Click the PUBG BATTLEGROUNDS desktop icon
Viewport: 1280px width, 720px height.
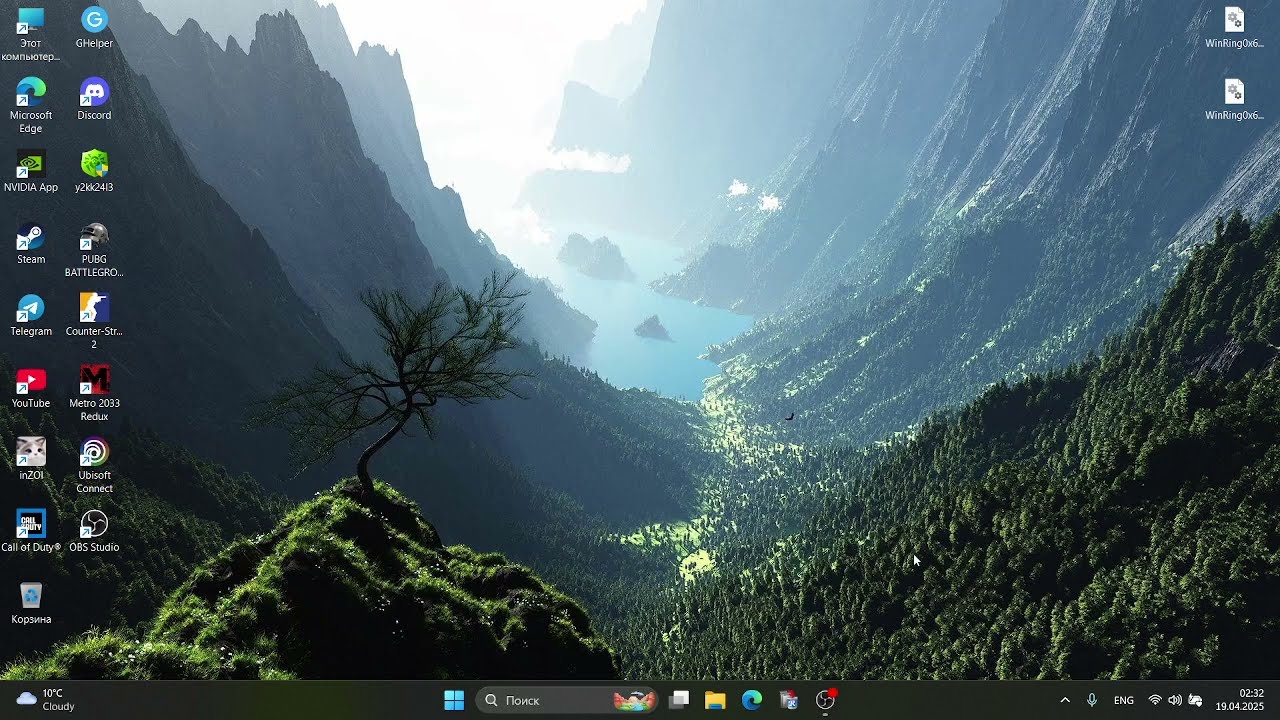click(94, 250)
